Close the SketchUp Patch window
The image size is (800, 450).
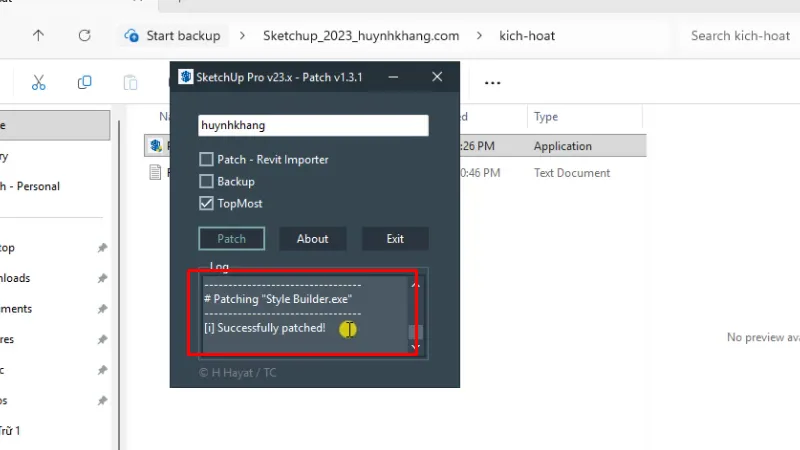[437, 77]
